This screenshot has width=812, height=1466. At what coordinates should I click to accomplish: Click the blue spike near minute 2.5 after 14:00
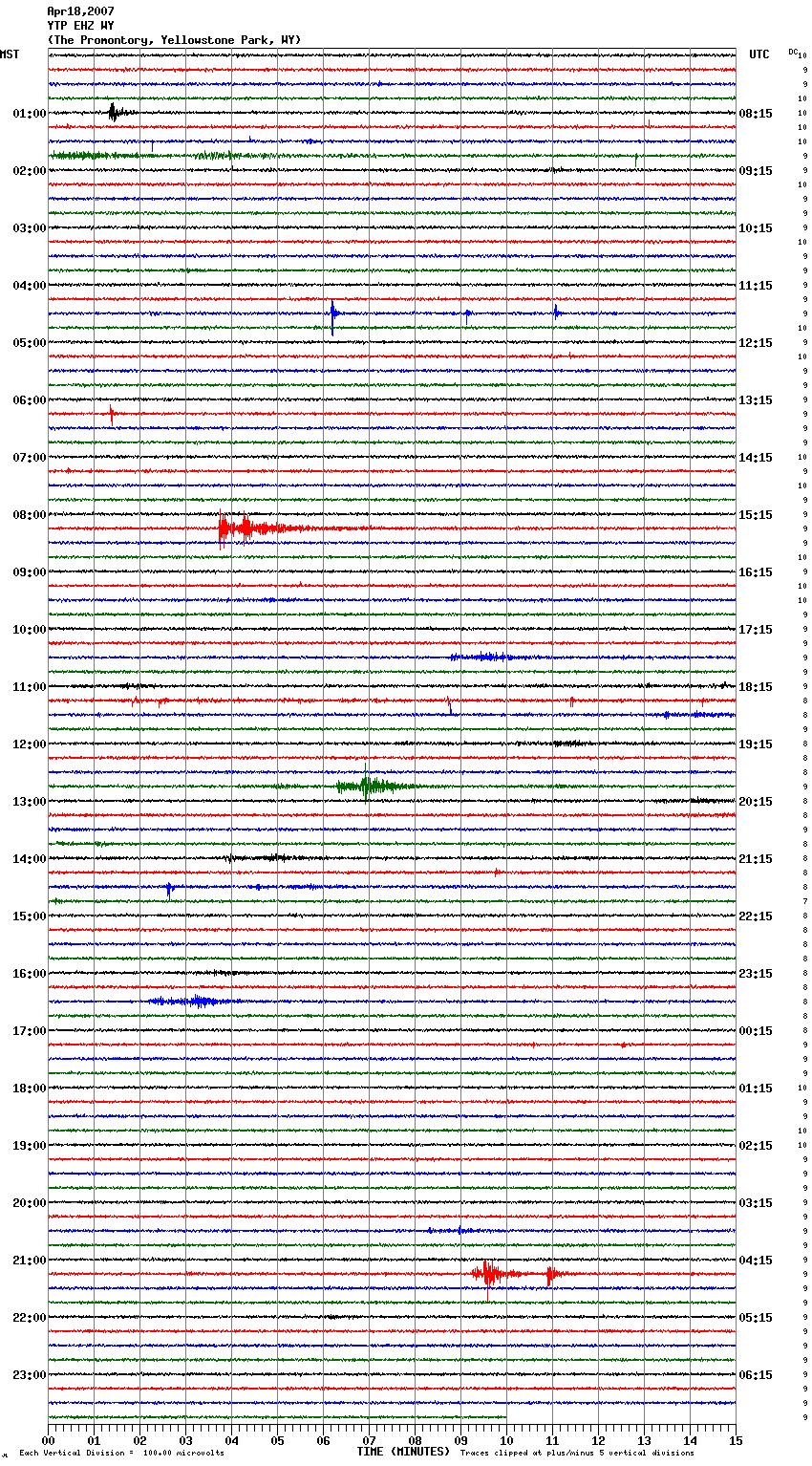pyautogui.click(x=169, y=890)
